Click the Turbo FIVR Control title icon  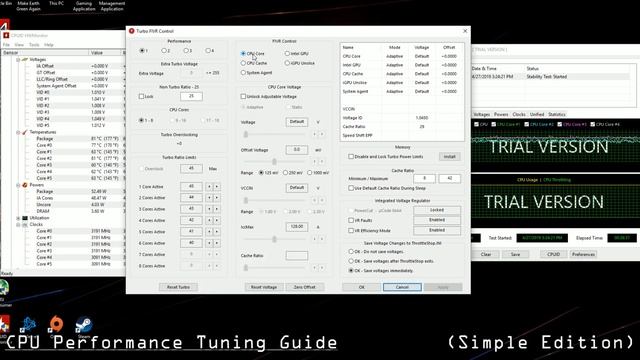click(x=131, y=31)
